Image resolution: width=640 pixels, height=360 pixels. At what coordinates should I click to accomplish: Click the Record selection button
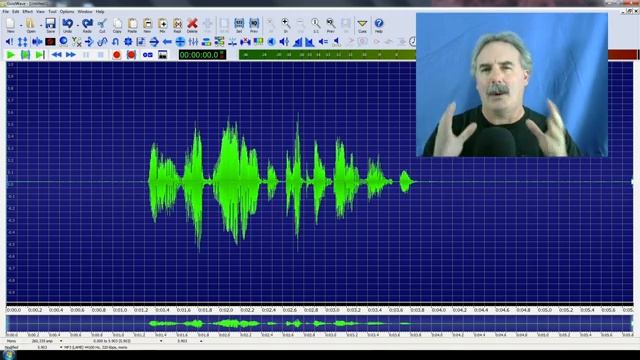131,55
